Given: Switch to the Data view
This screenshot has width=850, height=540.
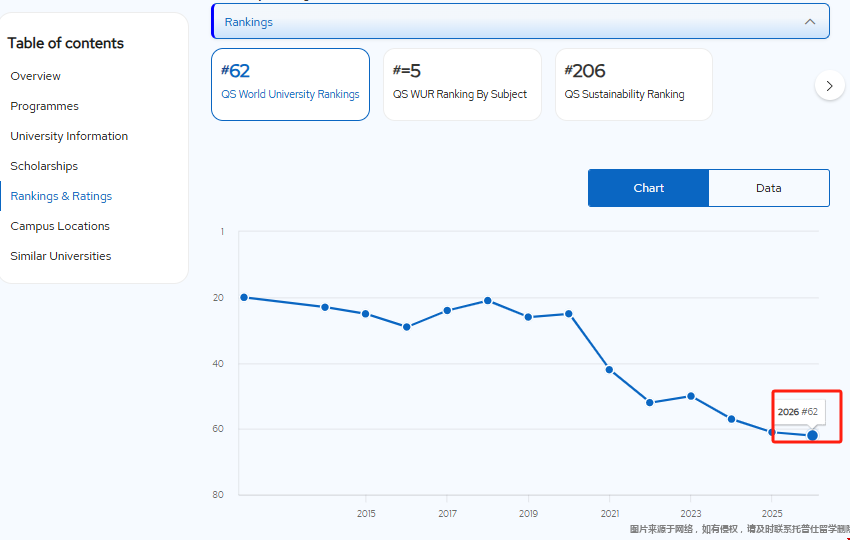Looking at the screenshot, I should pyautogui.click(x=768, y=188).
